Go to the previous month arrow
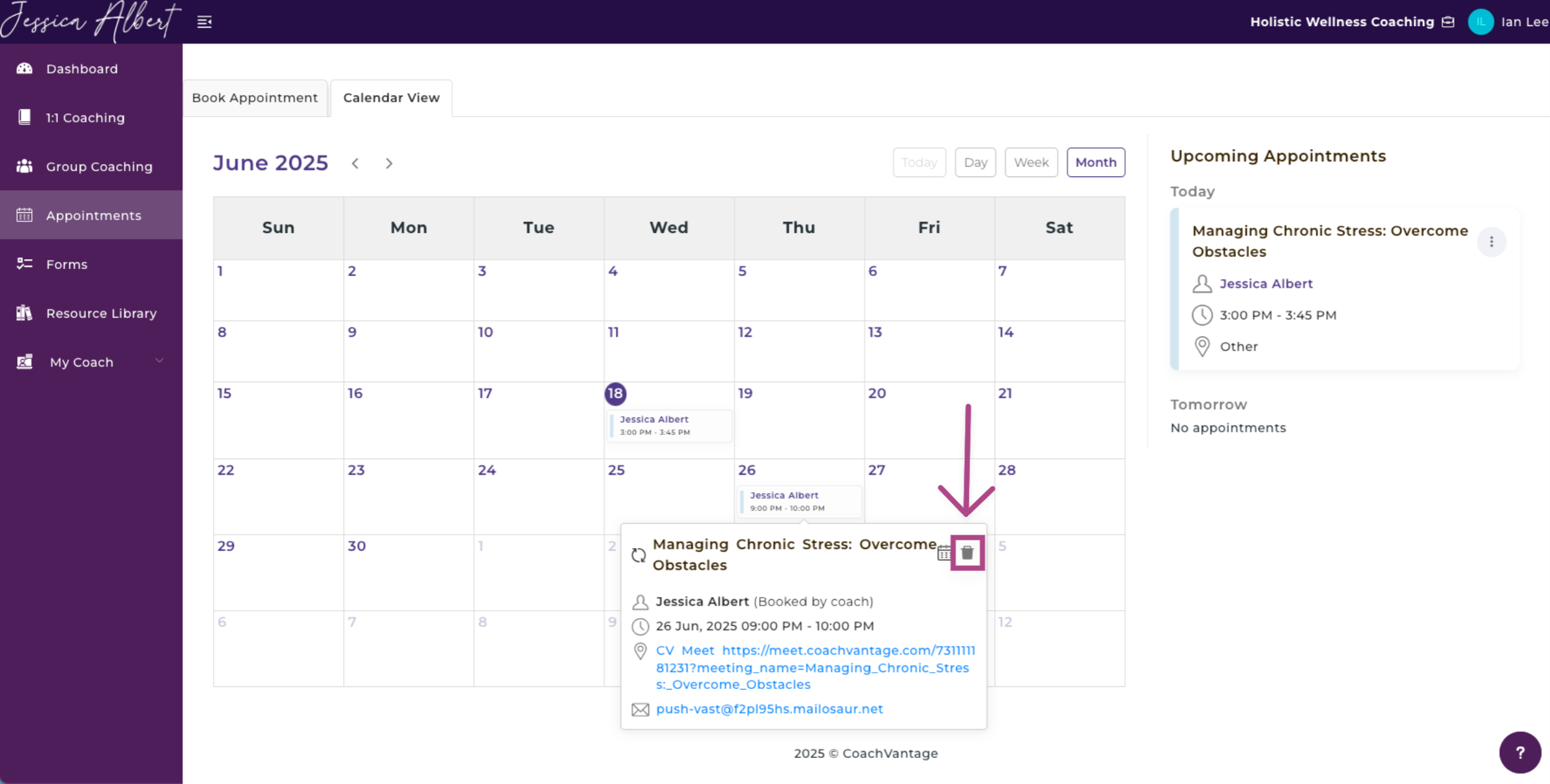The width and height of the screenshot is (1550, 784). [355, 163]
